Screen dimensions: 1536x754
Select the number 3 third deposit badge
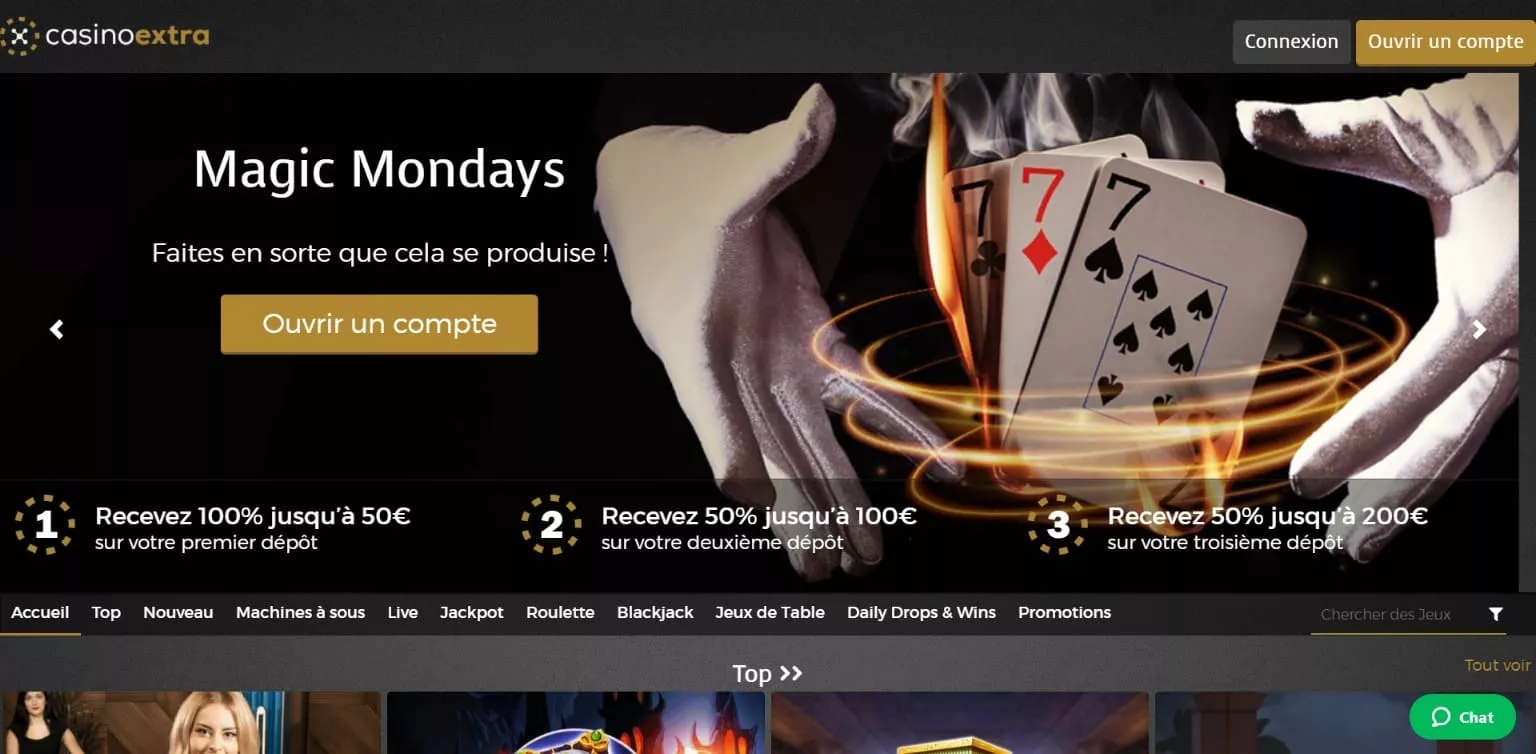coord(1058,525)
